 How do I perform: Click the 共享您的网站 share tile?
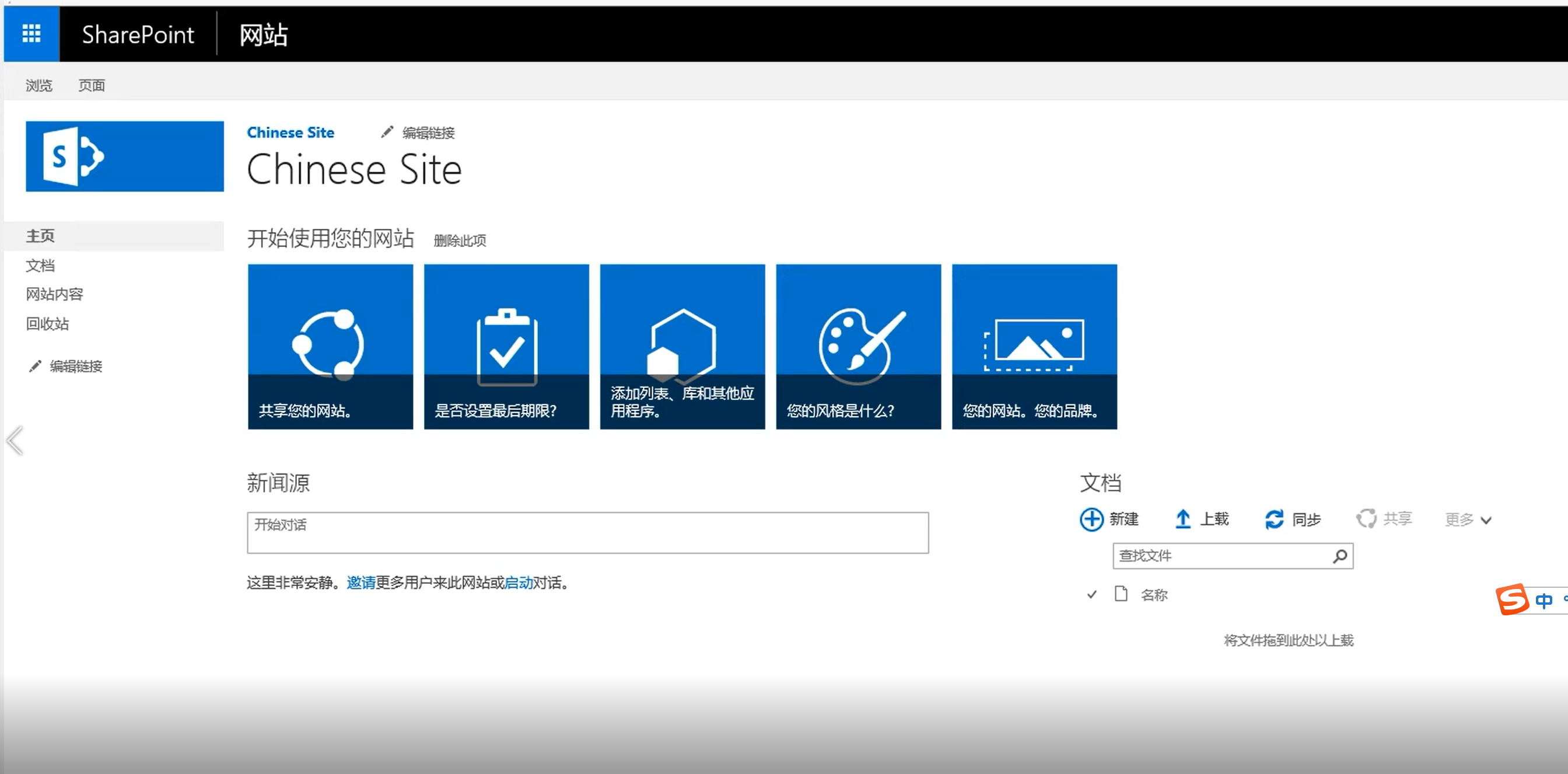pos(330,346)
